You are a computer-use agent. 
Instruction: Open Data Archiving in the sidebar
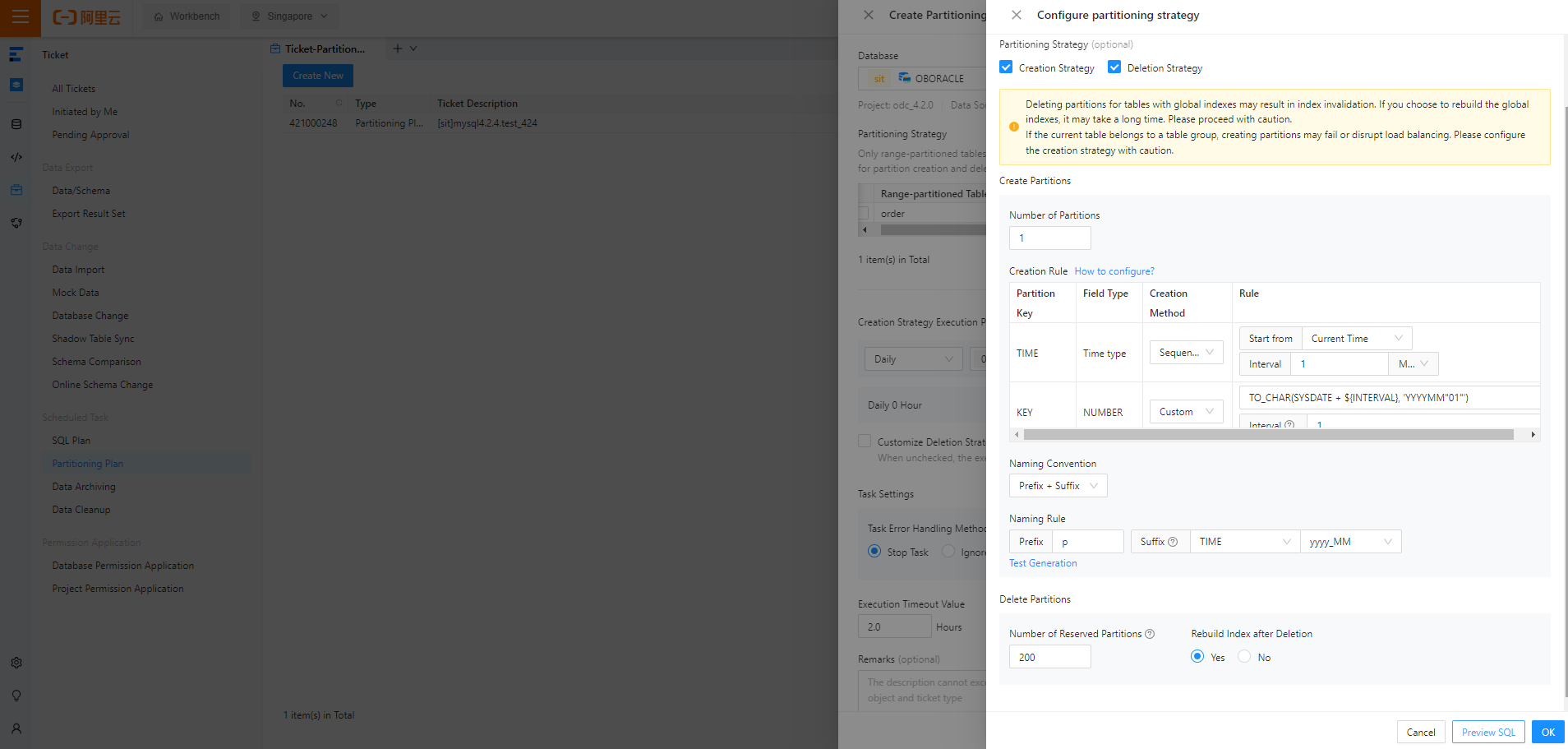[84, 487]
